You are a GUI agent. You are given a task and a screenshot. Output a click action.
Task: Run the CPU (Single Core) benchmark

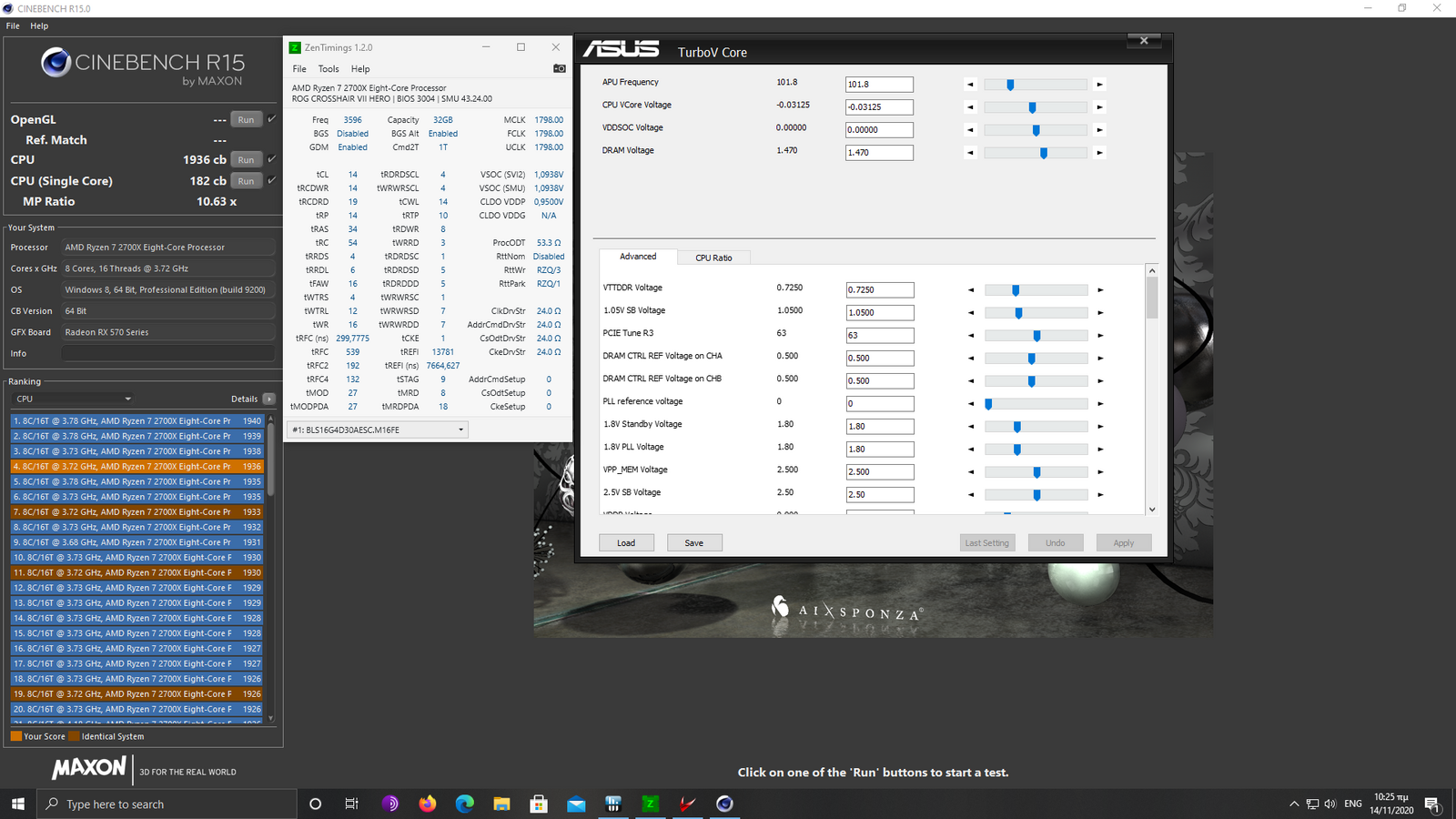point(246,181)
